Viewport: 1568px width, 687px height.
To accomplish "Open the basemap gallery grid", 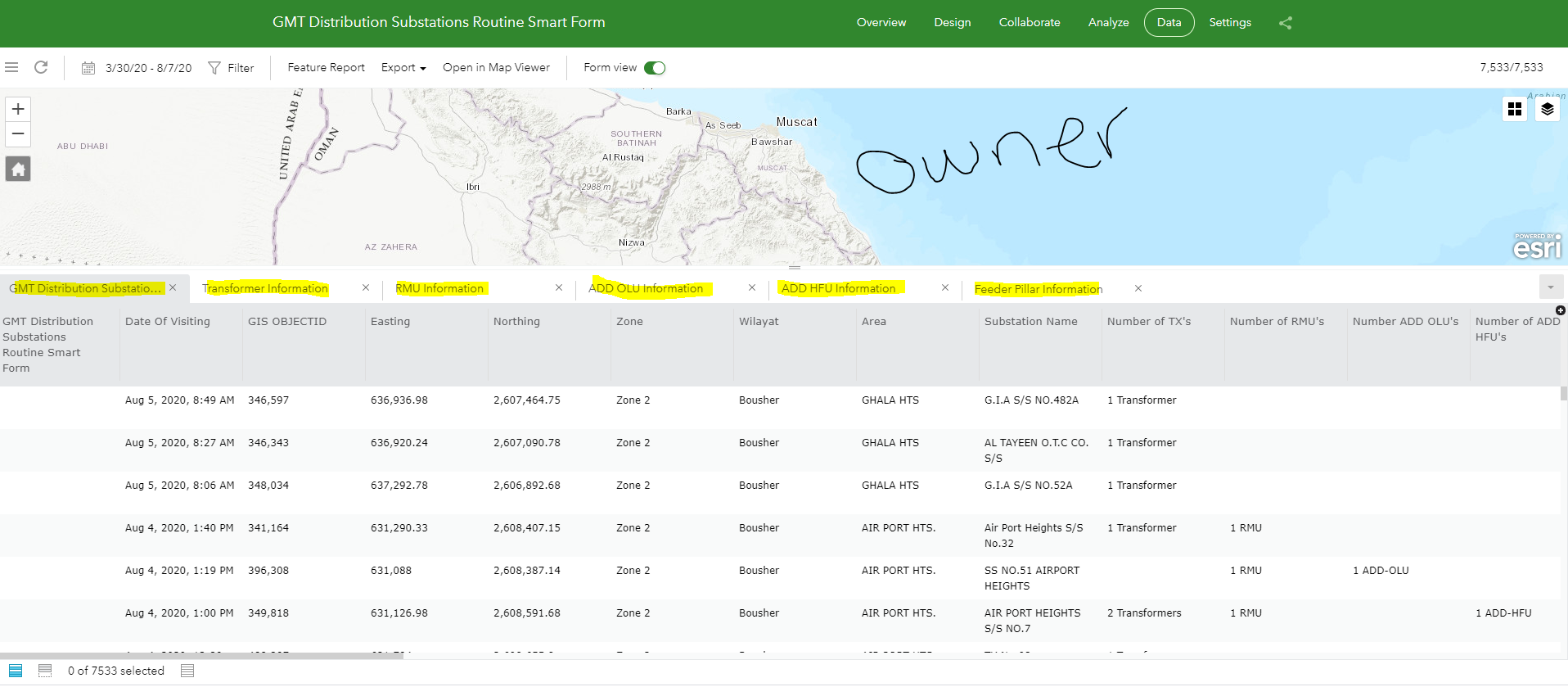I will coord(1515,109).
